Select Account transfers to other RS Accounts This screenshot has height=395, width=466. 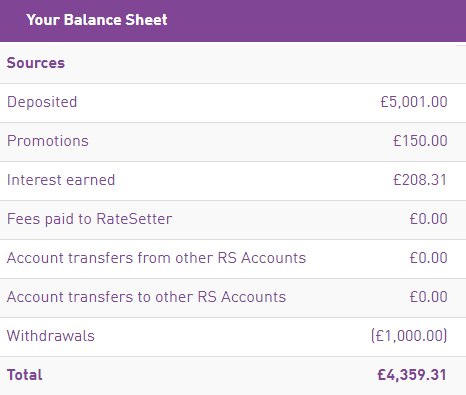[146, 297]
